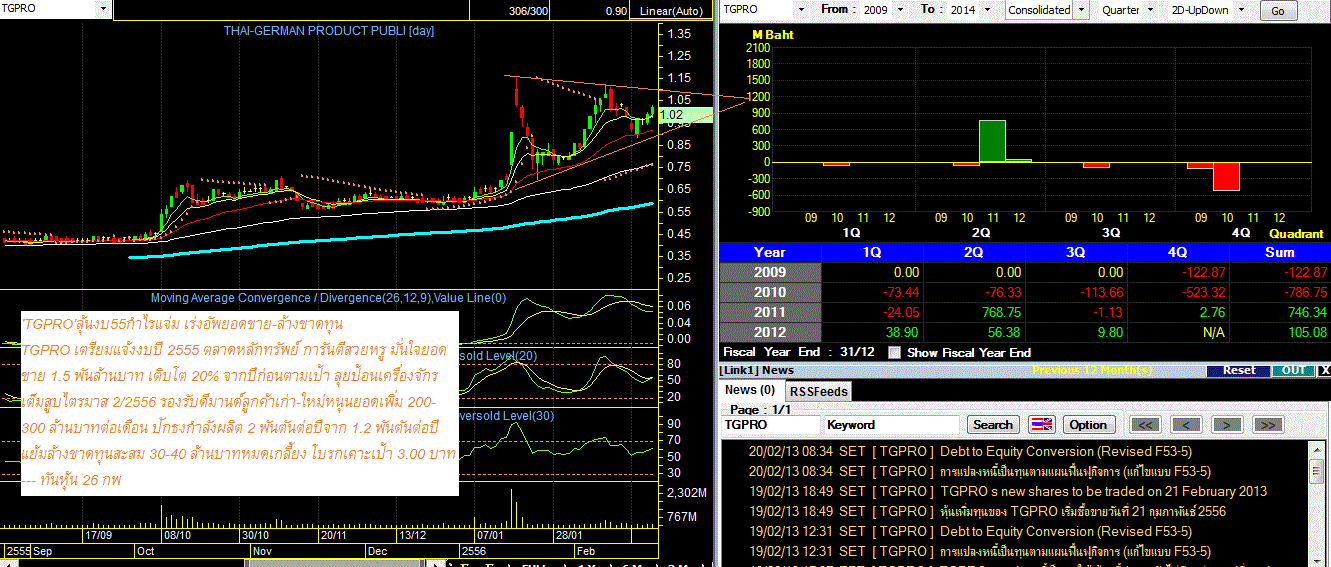Go to next news page (>)
Screen dimensions: 1331x567
(x=1227, y=424)
